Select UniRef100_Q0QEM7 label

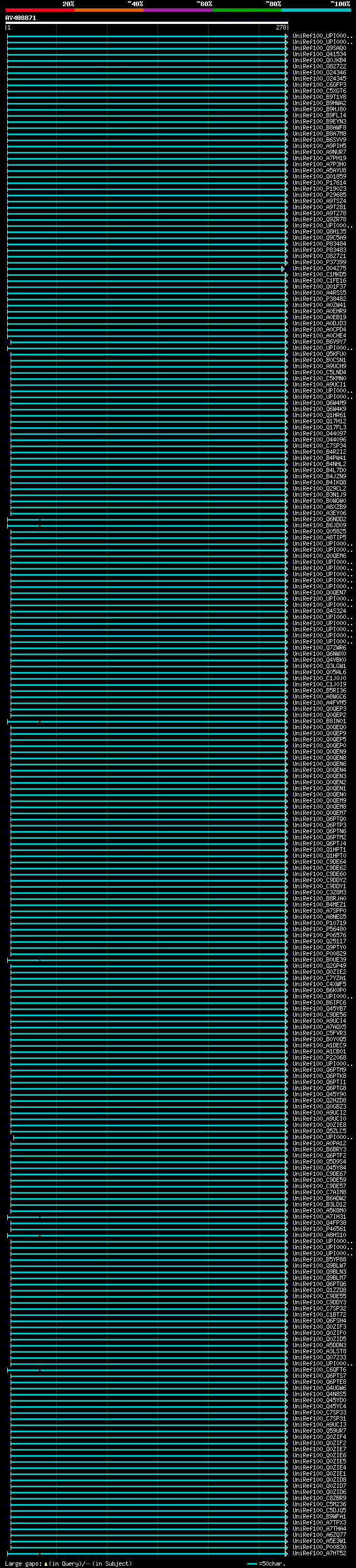pyautogui.click(x=319, y=813)
